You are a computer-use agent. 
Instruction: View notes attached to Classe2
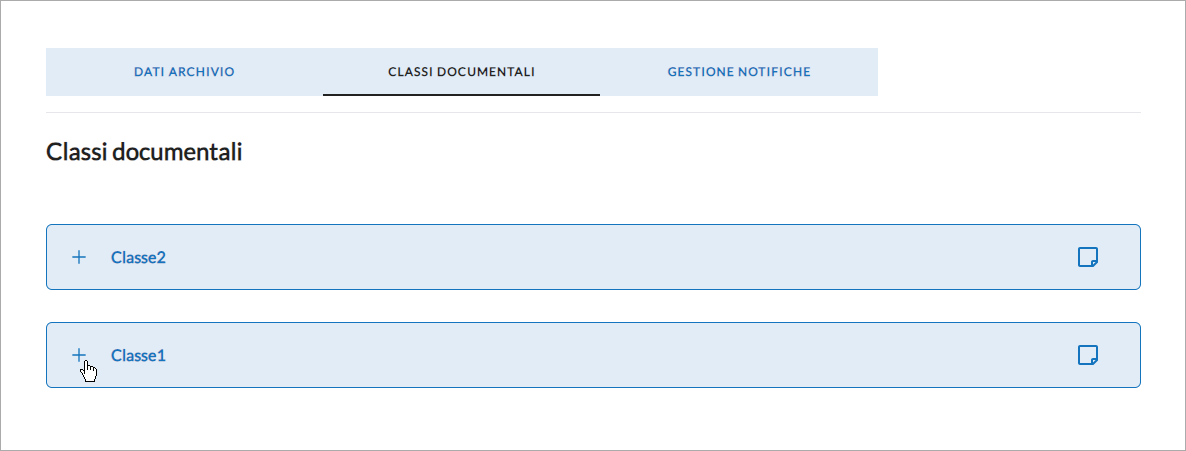click(1088, 257)
